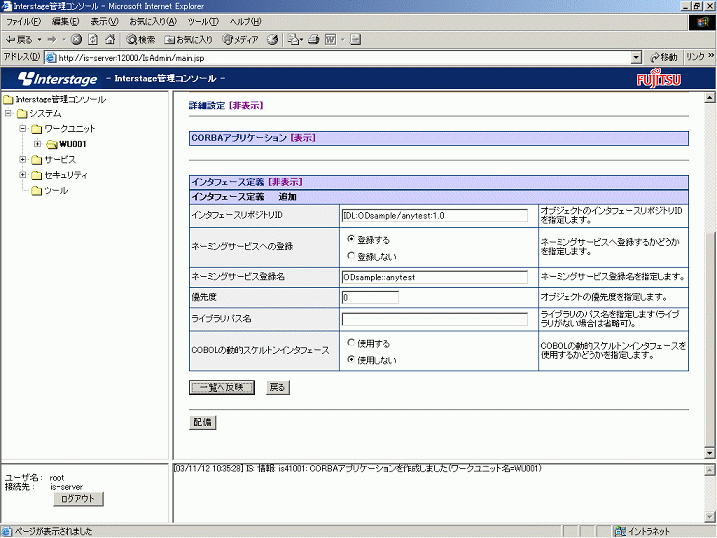
Task: Open the ヘルプ(H) menu
Action: point(246,21)
